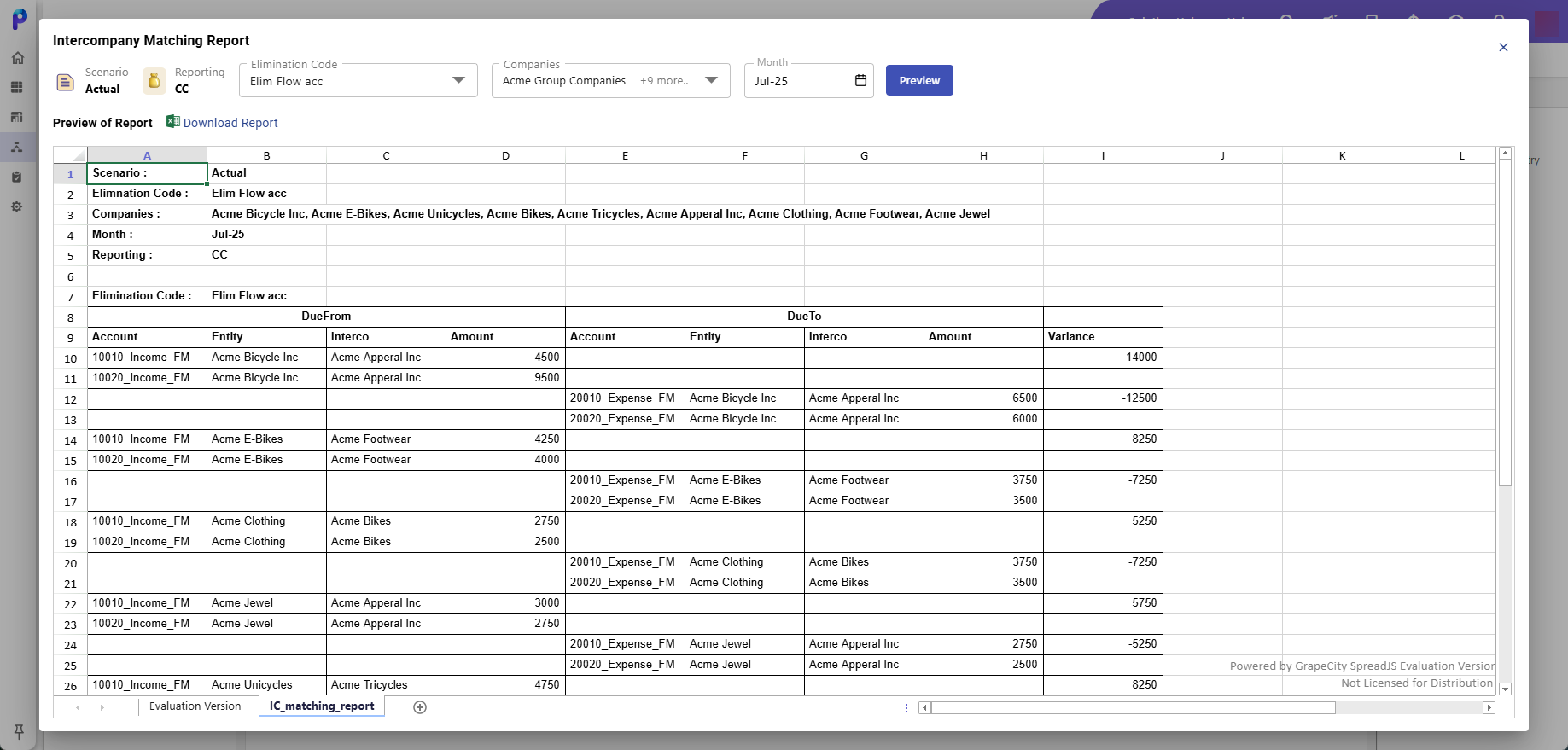1568x750 pixels.
Task: Click Variance cell showing 14000
Action: 1103,358
